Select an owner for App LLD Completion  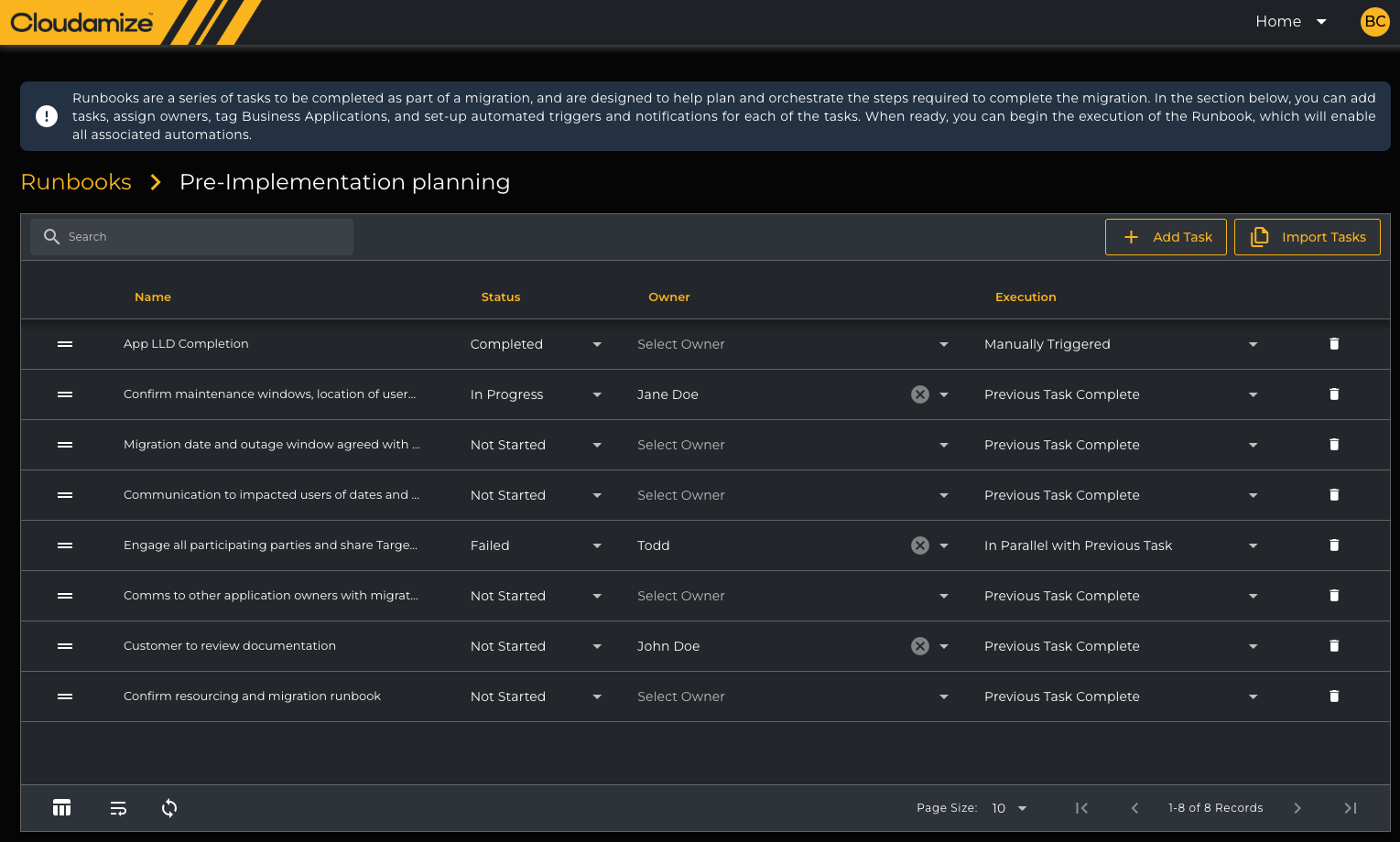pos(793,344)
